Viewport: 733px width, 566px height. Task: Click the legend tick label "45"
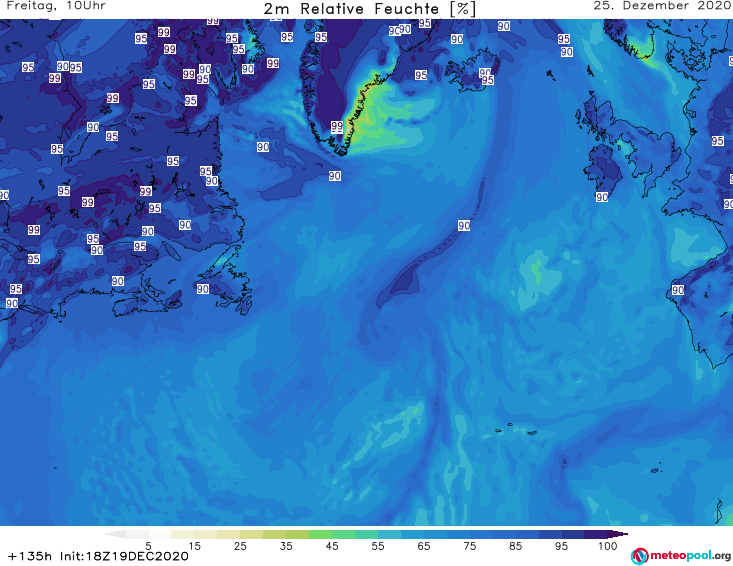[332, 546]
